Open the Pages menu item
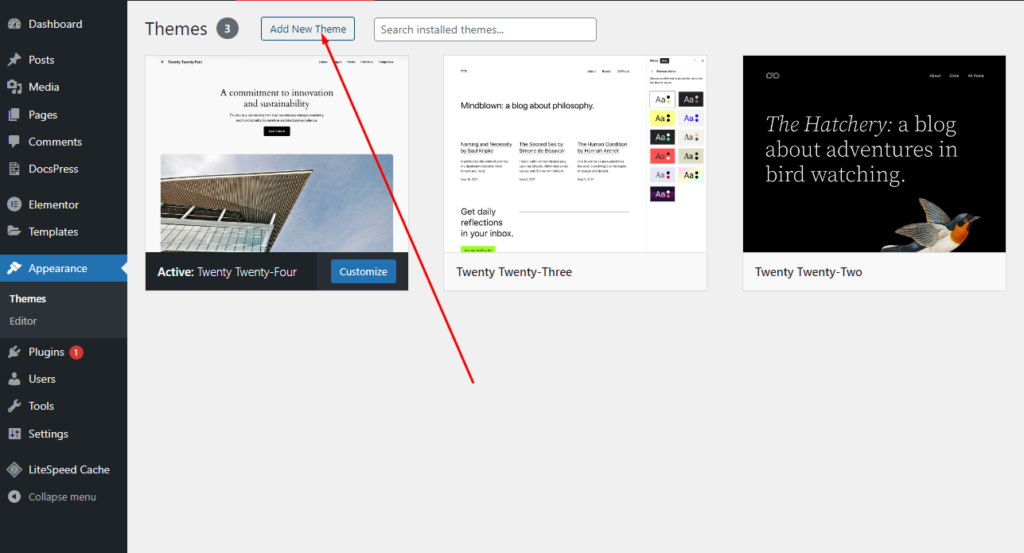The width and height of the screenshot is (1024, 553). point(42,115)
